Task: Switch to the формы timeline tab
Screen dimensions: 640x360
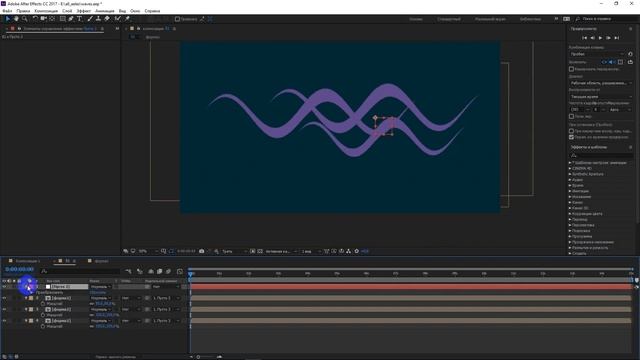Action: [x=101, y=261]
